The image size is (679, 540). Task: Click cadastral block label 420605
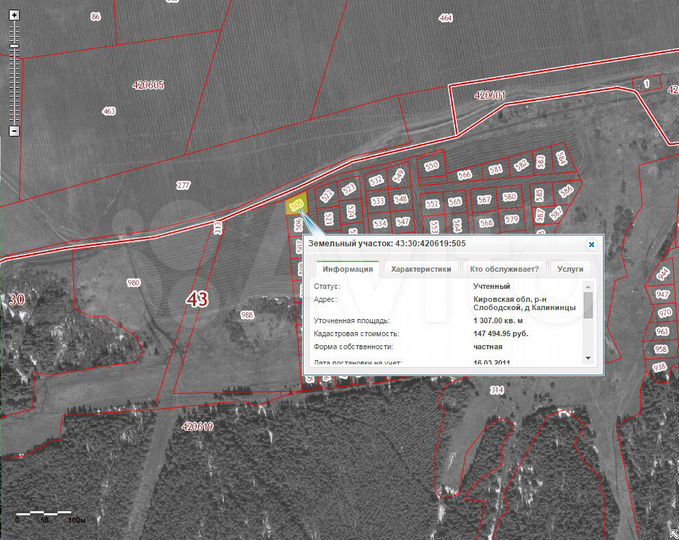(x=147, y=86)
